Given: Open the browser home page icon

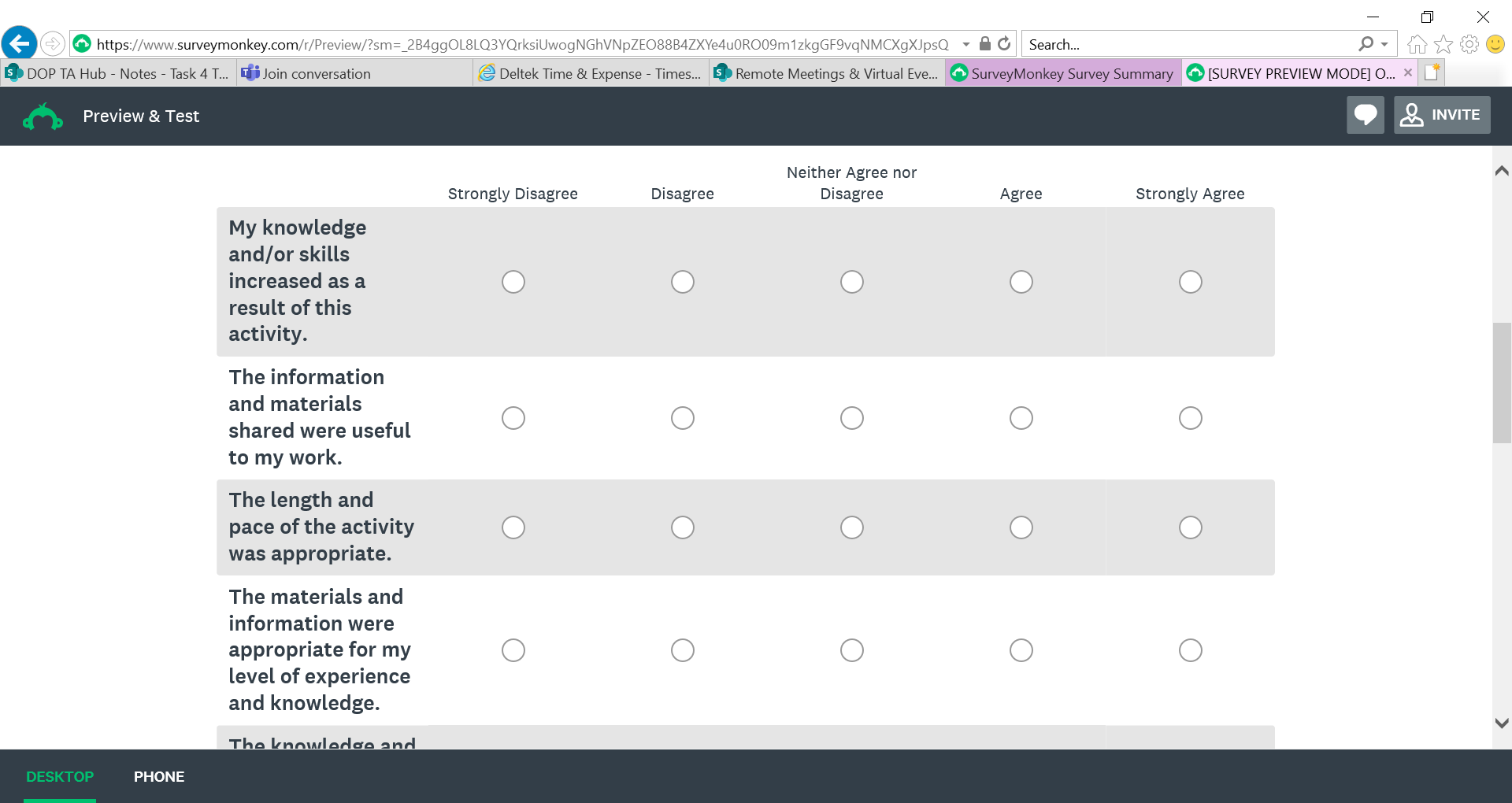Looking at the screenshot, I should 1417,45.
